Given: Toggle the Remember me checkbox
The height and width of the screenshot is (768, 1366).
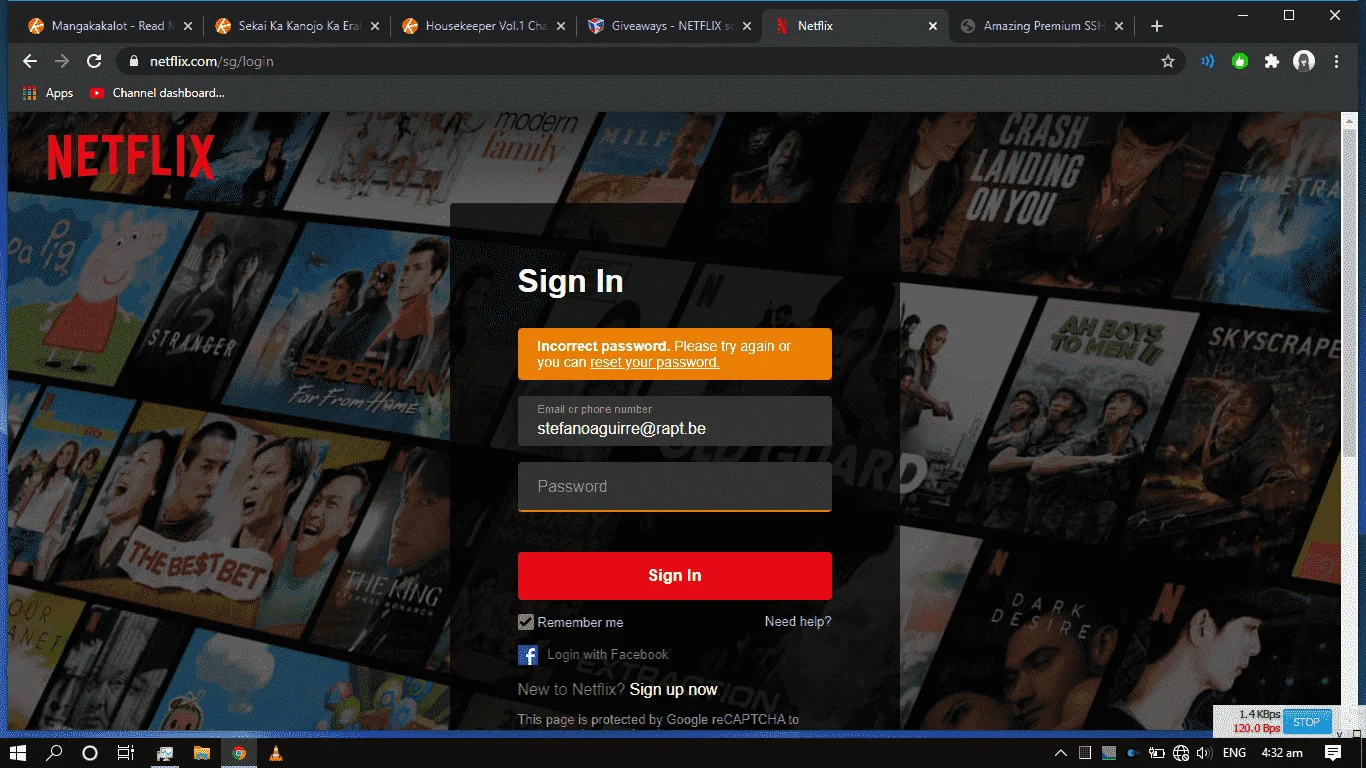Looking at the screenshot, I should click(x=526, y=622).
